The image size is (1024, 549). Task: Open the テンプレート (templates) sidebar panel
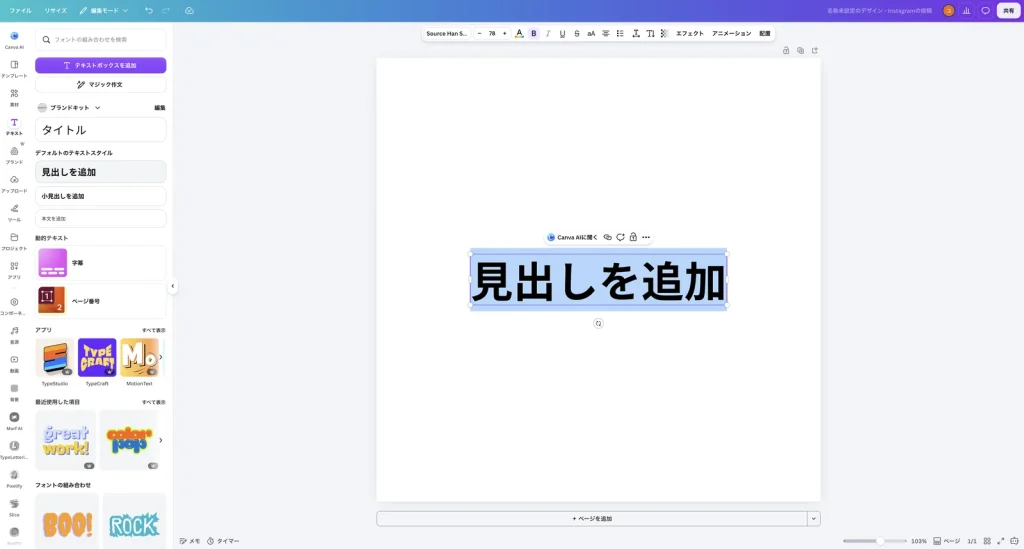click(x=14, y=68)
